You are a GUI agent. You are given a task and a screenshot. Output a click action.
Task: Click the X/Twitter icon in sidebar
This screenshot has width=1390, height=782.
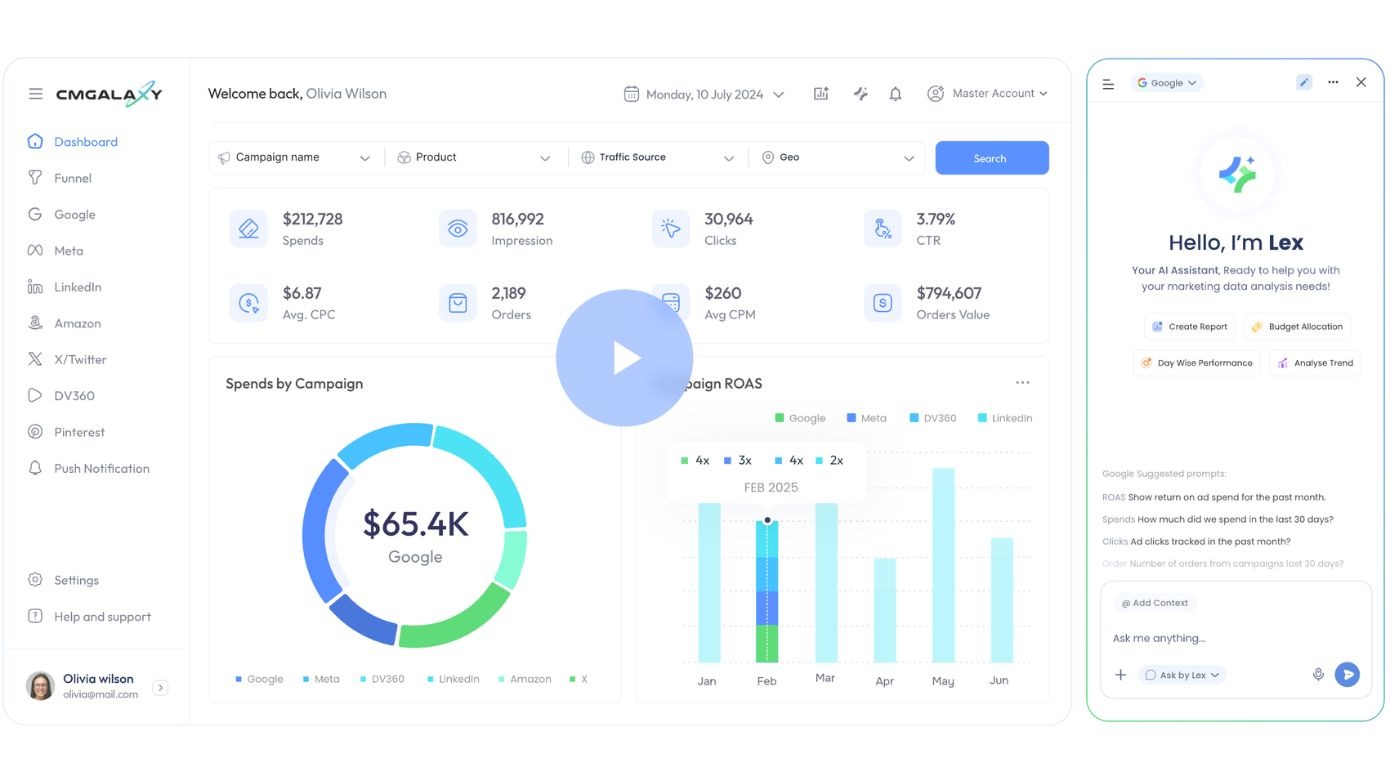coord(35,359)
